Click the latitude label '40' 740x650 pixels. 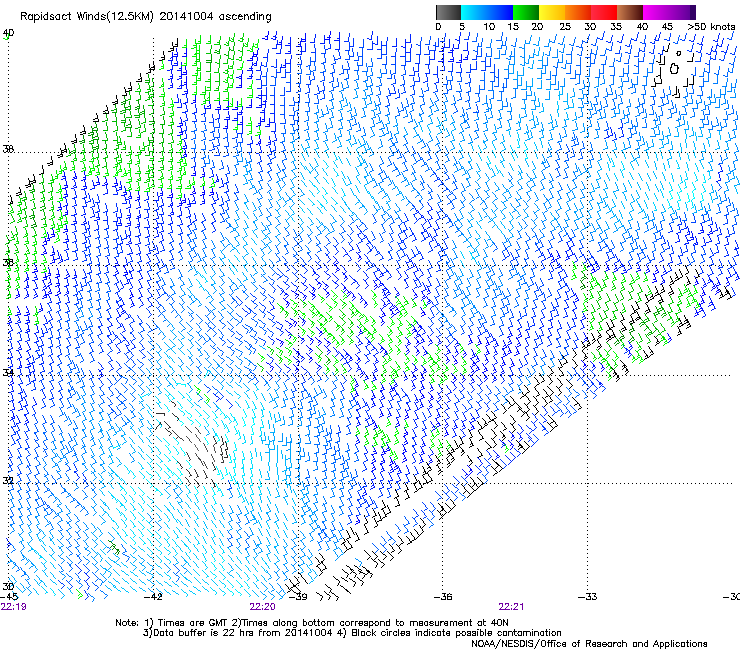point(8,33)
